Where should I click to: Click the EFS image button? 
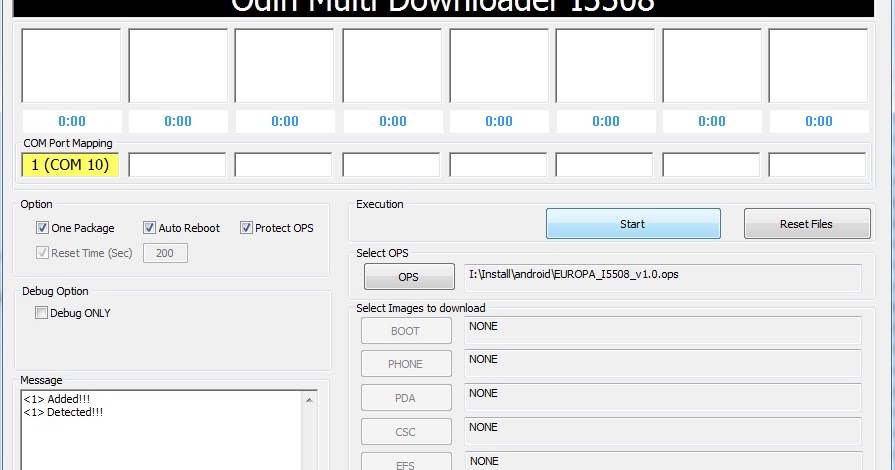coord(406,463)
